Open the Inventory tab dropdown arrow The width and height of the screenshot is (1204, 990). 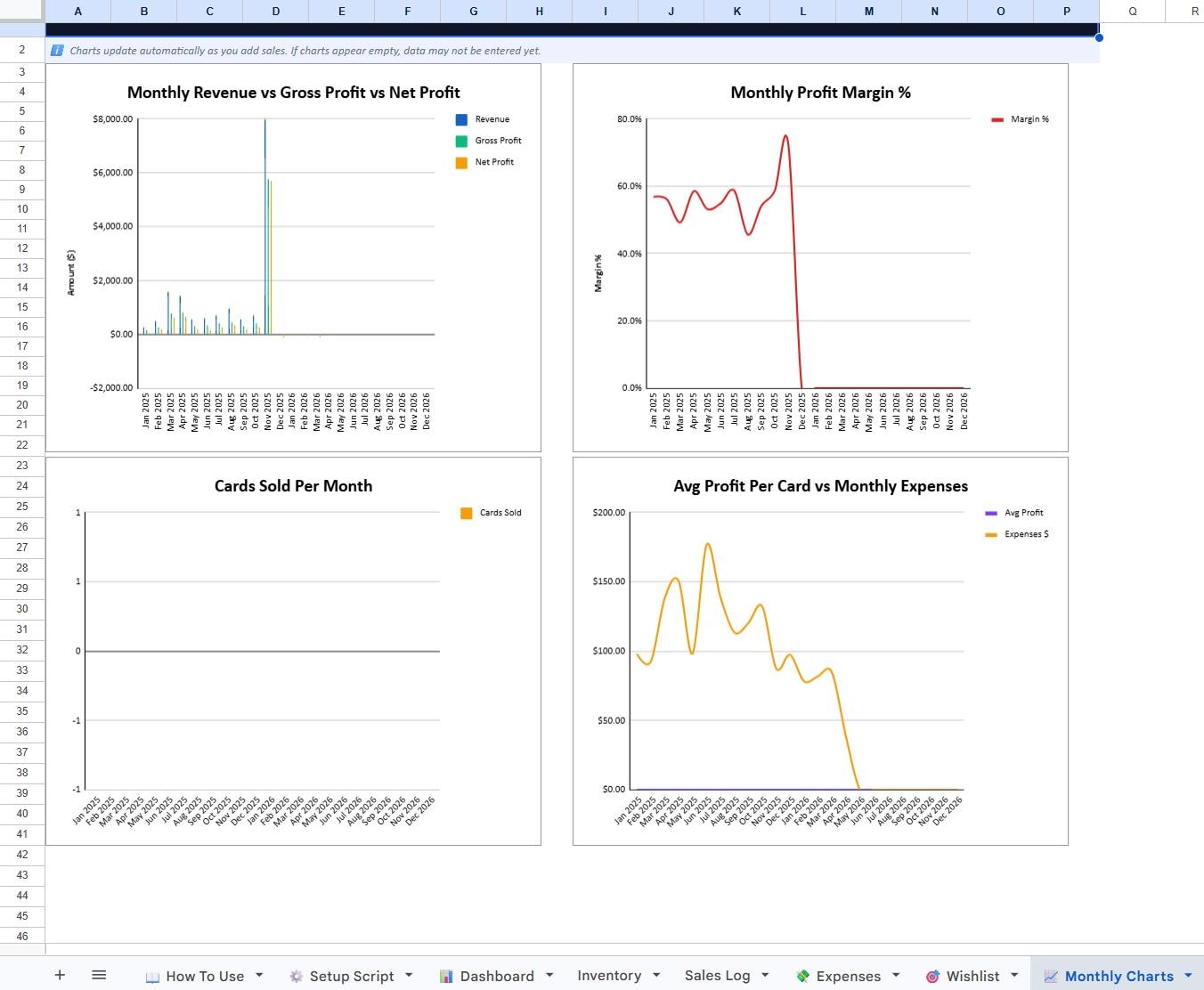[656, 976]
